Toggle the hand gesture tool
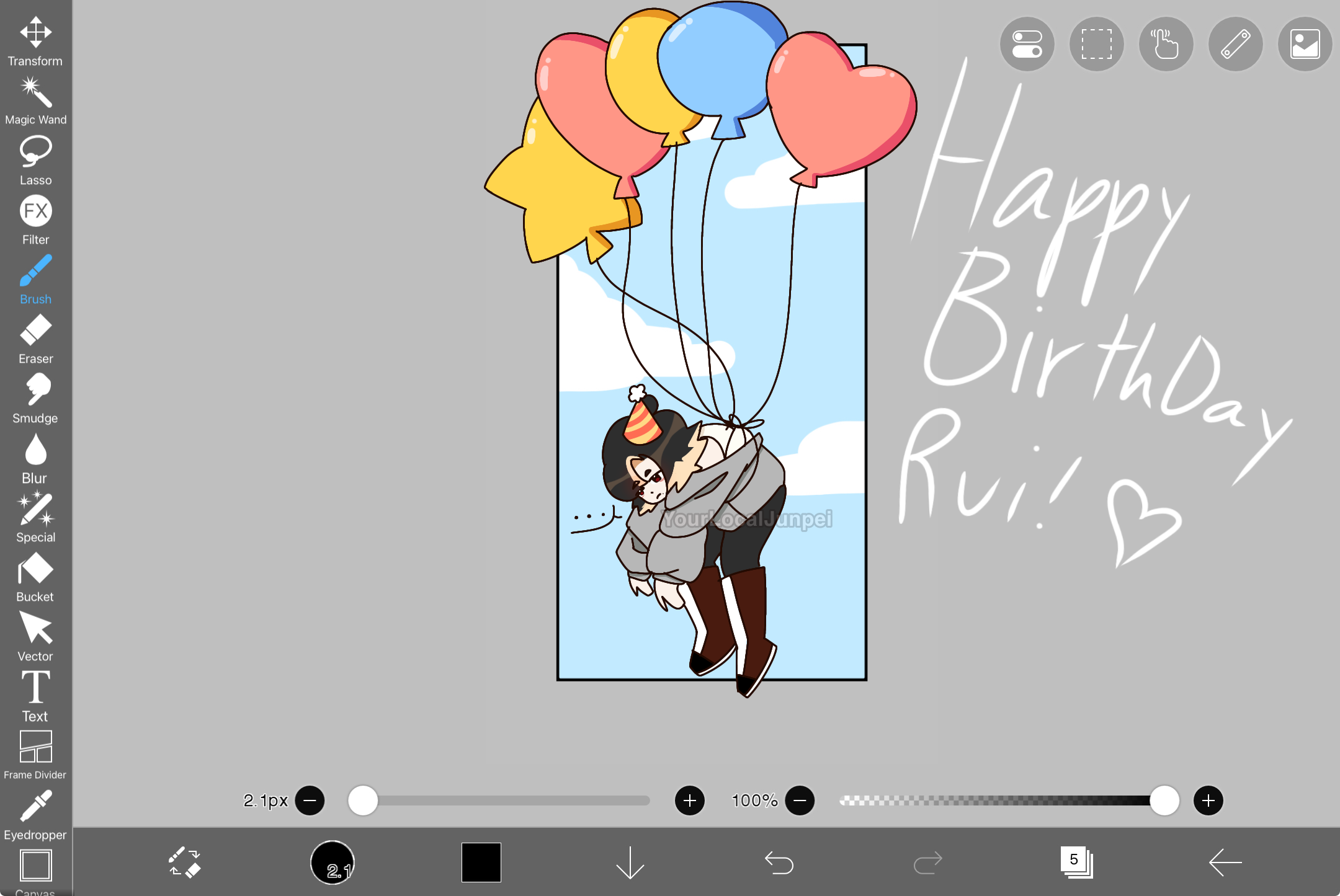Screen dimensions: 1340x896 (x=1166, y=44)
